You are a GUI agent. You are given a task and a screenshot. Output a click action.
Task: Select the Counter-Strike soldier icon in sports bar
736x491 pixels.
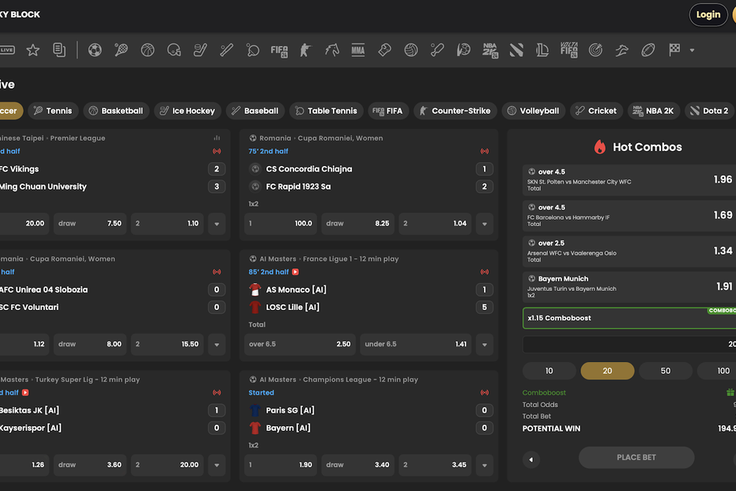[306, 50]
